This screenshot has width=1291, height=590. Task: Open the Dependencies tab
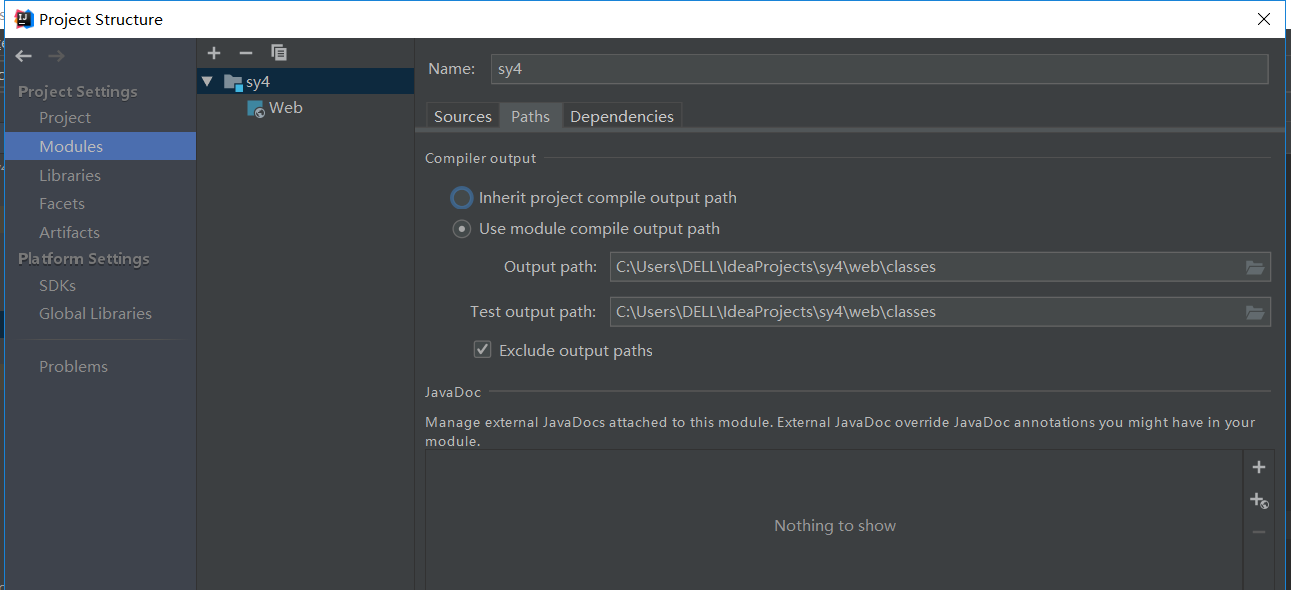(x=622, y=117)
